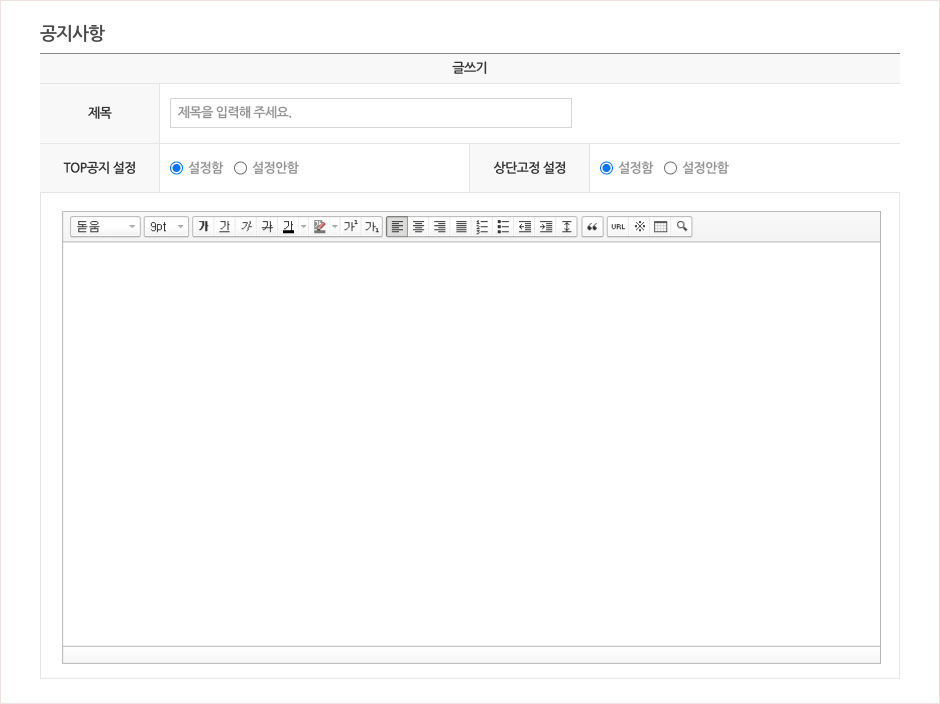
Task: Insert a hyperlink with URL button
Action: point(618,227)
